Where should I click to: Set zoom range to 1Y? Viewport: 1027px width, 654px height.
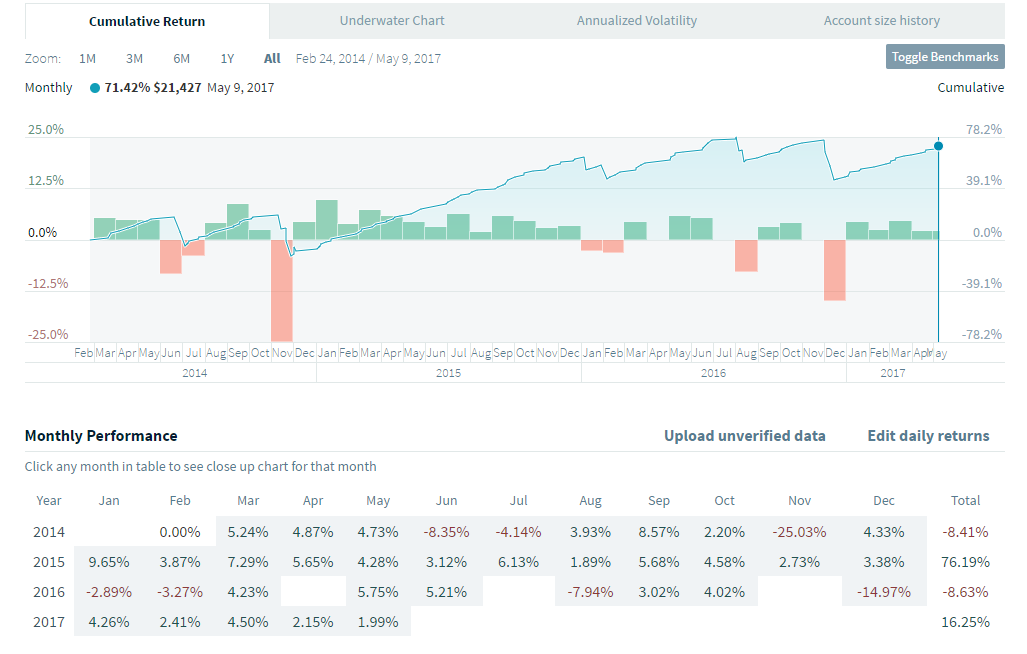coord(227,58)
